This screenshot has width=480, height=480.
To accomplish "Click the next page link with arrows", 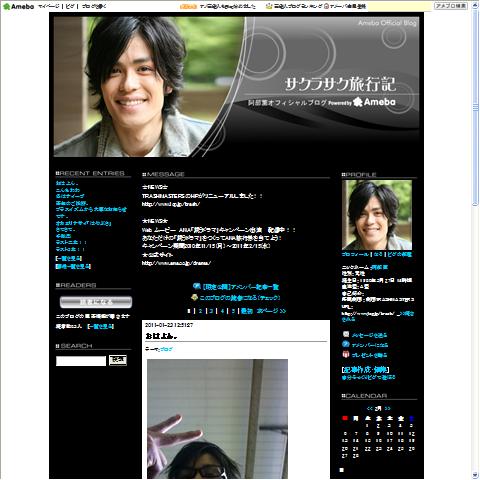I will click(x=271, y=311).
